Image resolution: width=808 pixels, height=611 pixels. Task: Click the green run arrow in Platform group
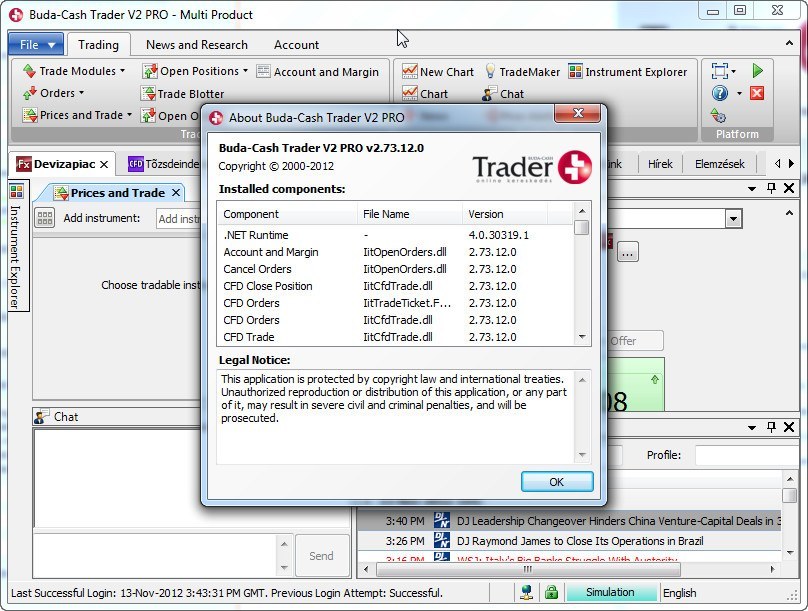(x=757, y=71)
